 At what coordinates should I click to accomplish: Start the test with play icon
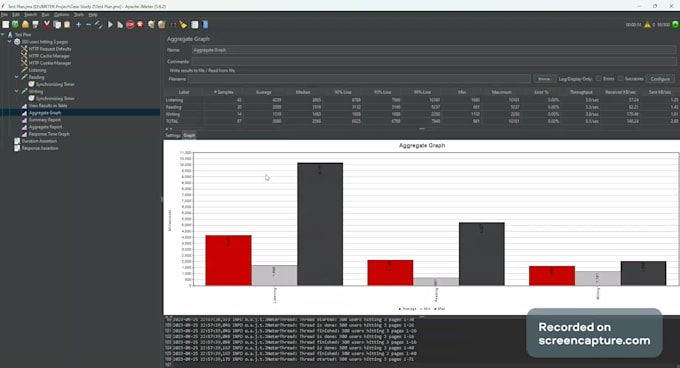tap(110, 25)
